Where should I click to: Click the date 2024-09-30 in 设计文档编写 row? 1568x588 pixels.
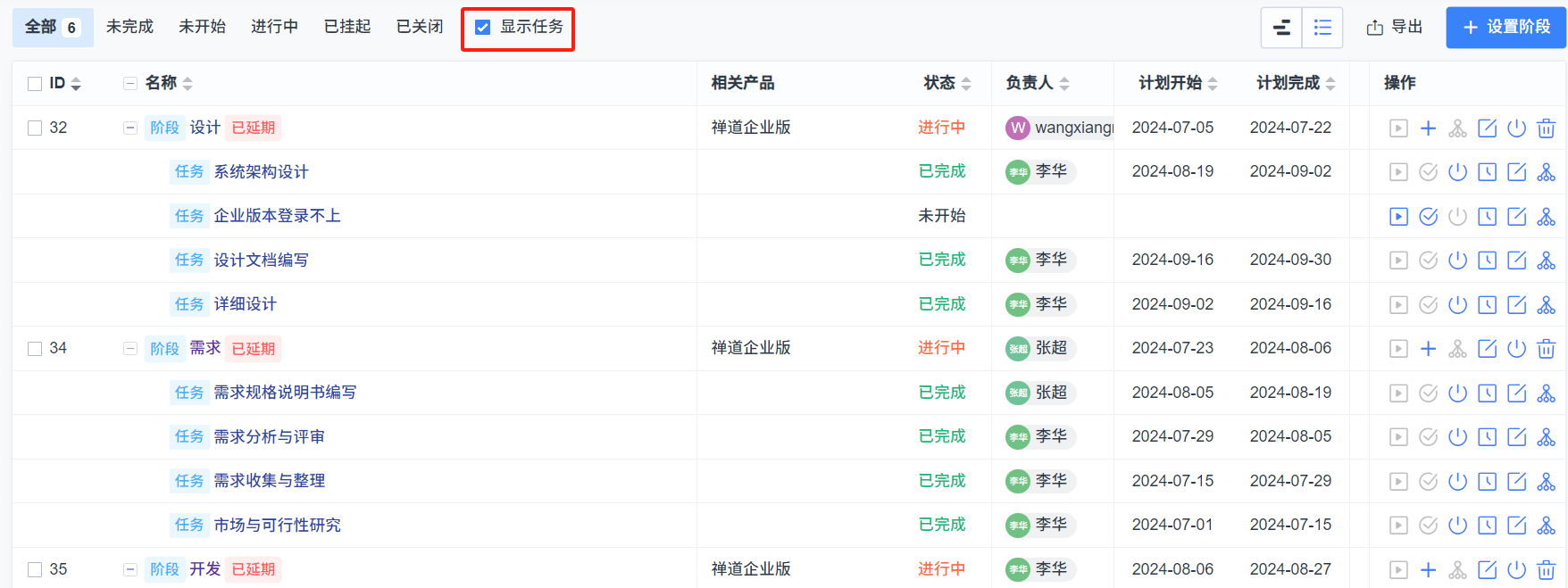(1290, 260)
